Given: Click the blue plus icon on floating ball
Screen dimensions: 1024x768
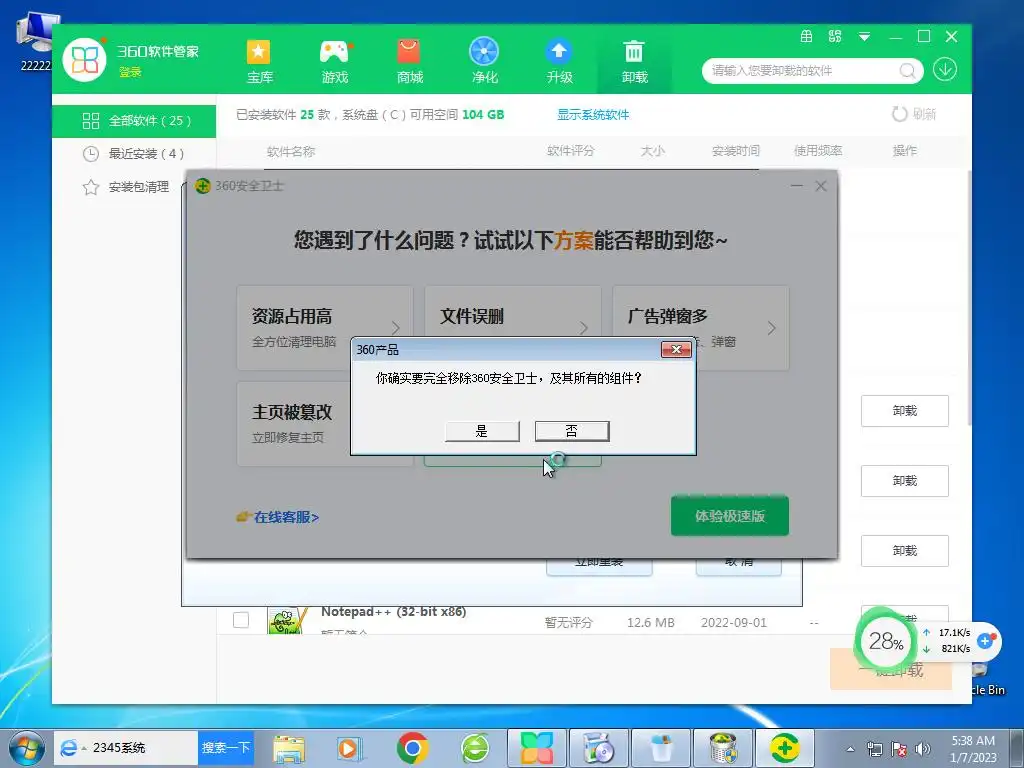Looking at the screenshot, I should 985,641.
